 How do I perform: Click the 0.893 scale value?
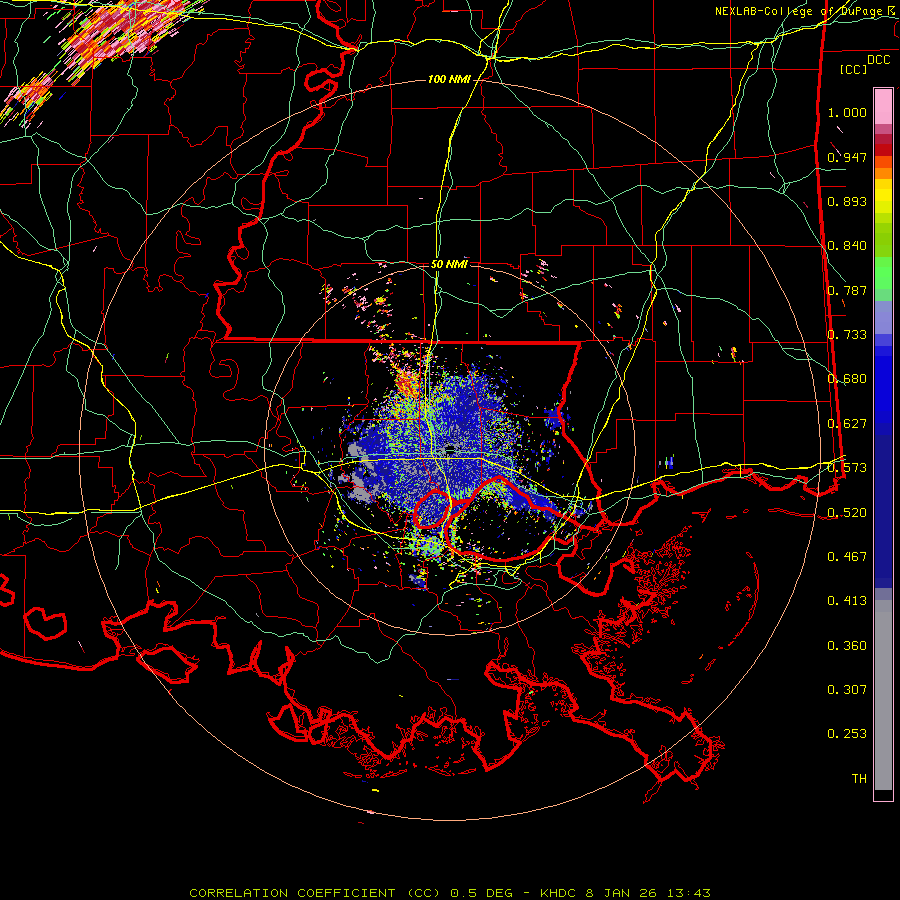(x=847, y=201)
